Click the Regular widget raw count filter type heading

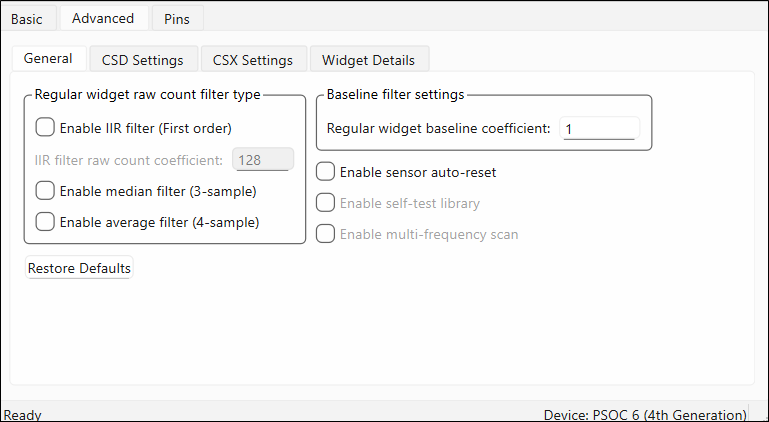pos(147,95)
